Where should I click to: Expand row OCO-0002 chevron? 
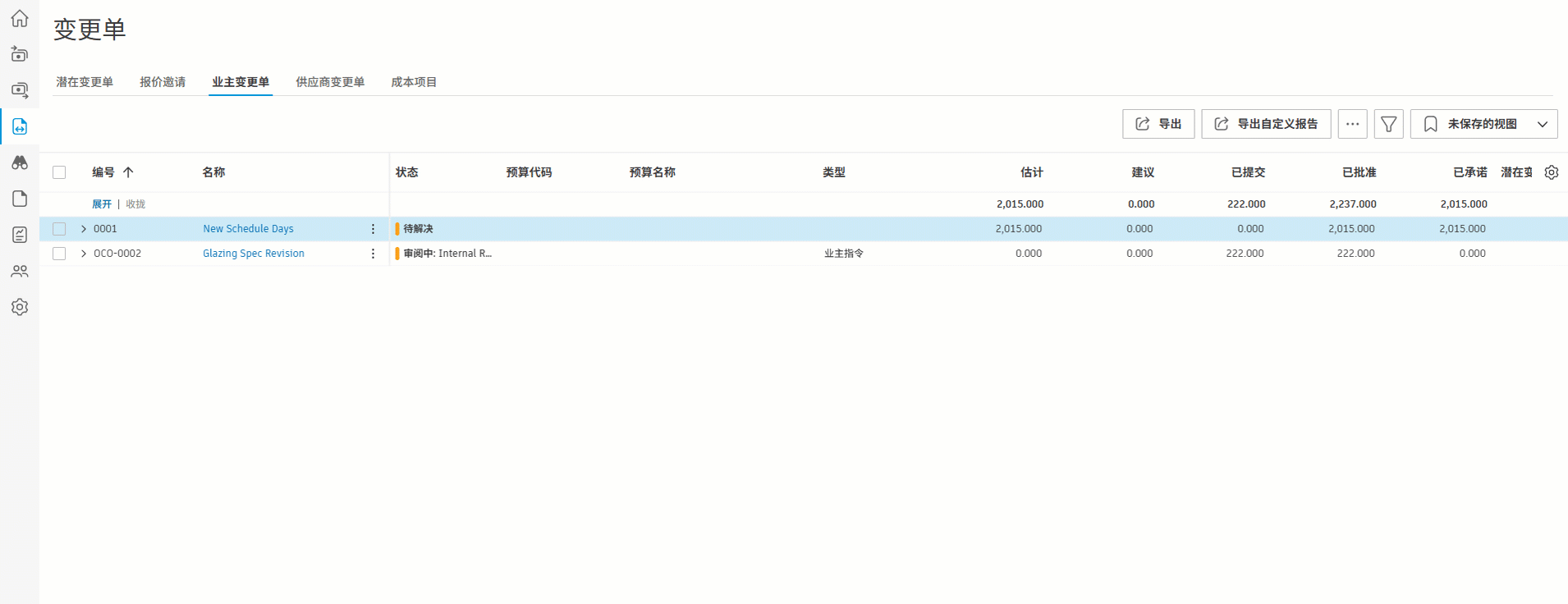(x=84, y=254)
